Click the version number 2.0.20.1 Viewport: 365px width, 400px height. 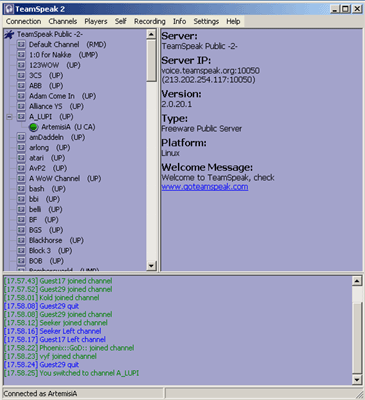point(177,104)
